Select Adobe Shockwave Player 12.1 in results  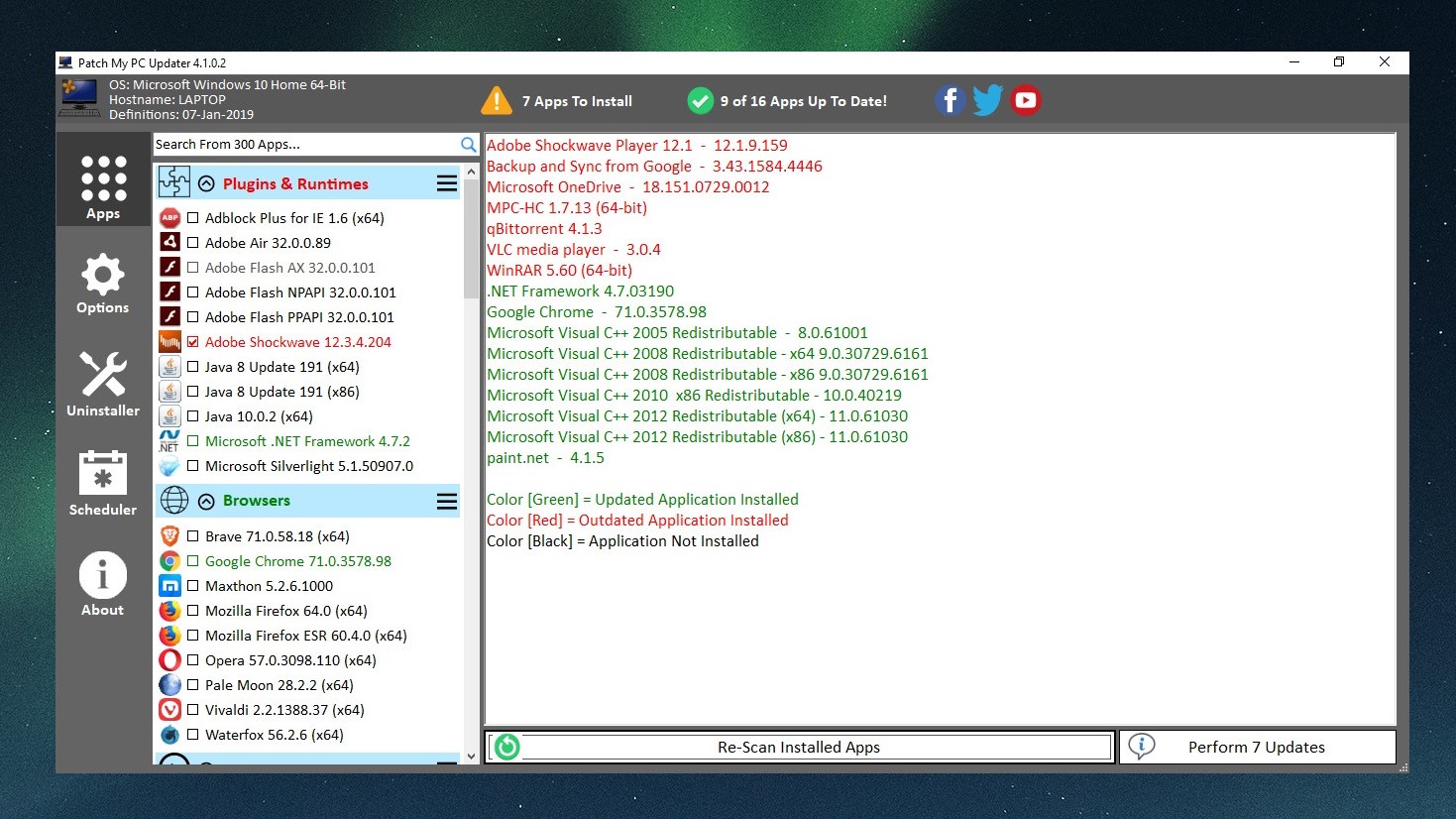(x=637, y=146)
